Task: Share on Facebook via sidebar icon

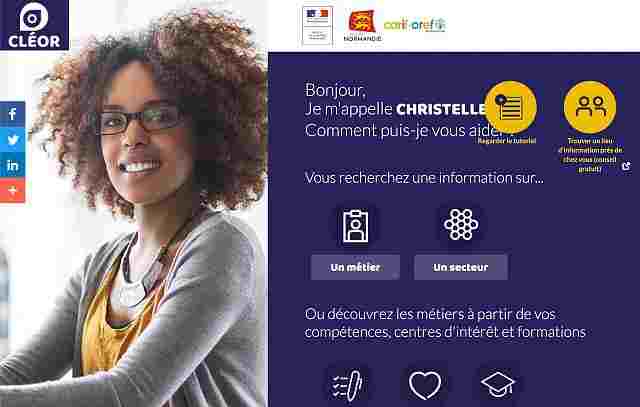Action: click(x=12, y=114)
